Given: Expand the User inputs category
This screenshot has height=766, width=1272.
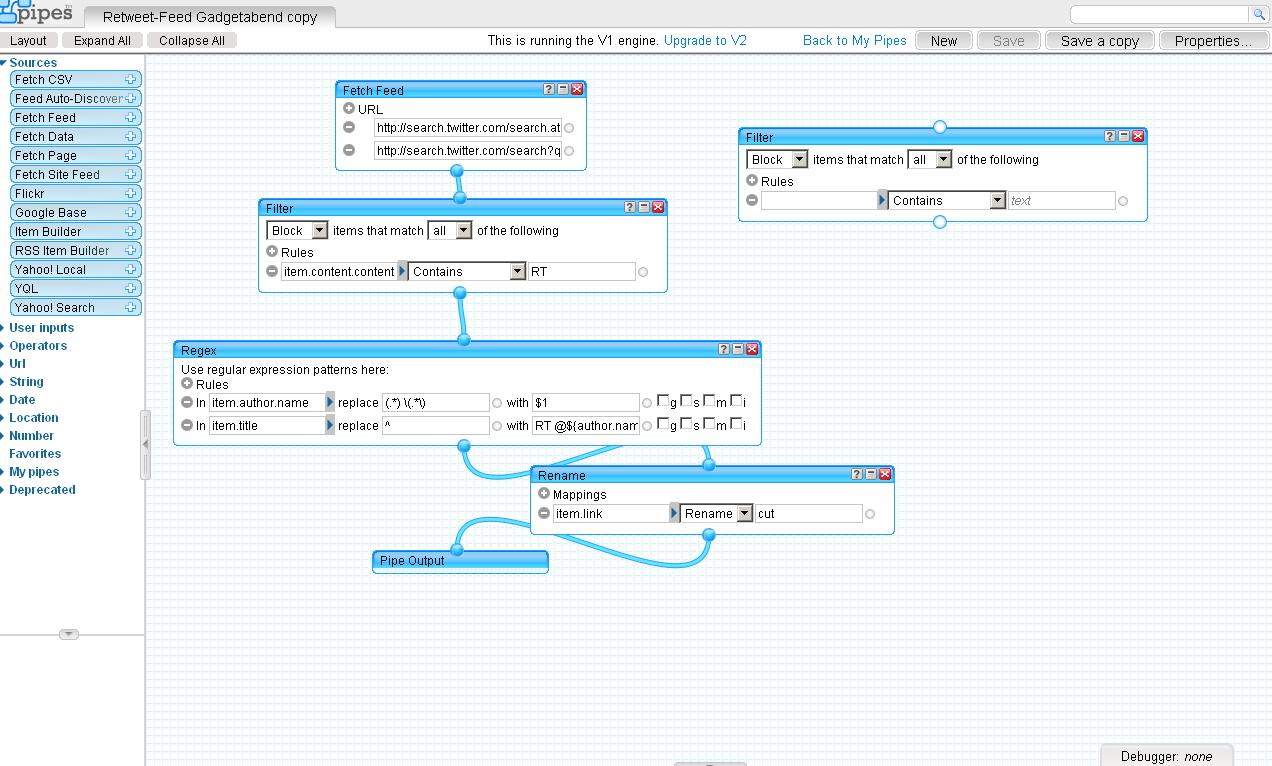Looking at the screenshot, I should tap(41, 328).
